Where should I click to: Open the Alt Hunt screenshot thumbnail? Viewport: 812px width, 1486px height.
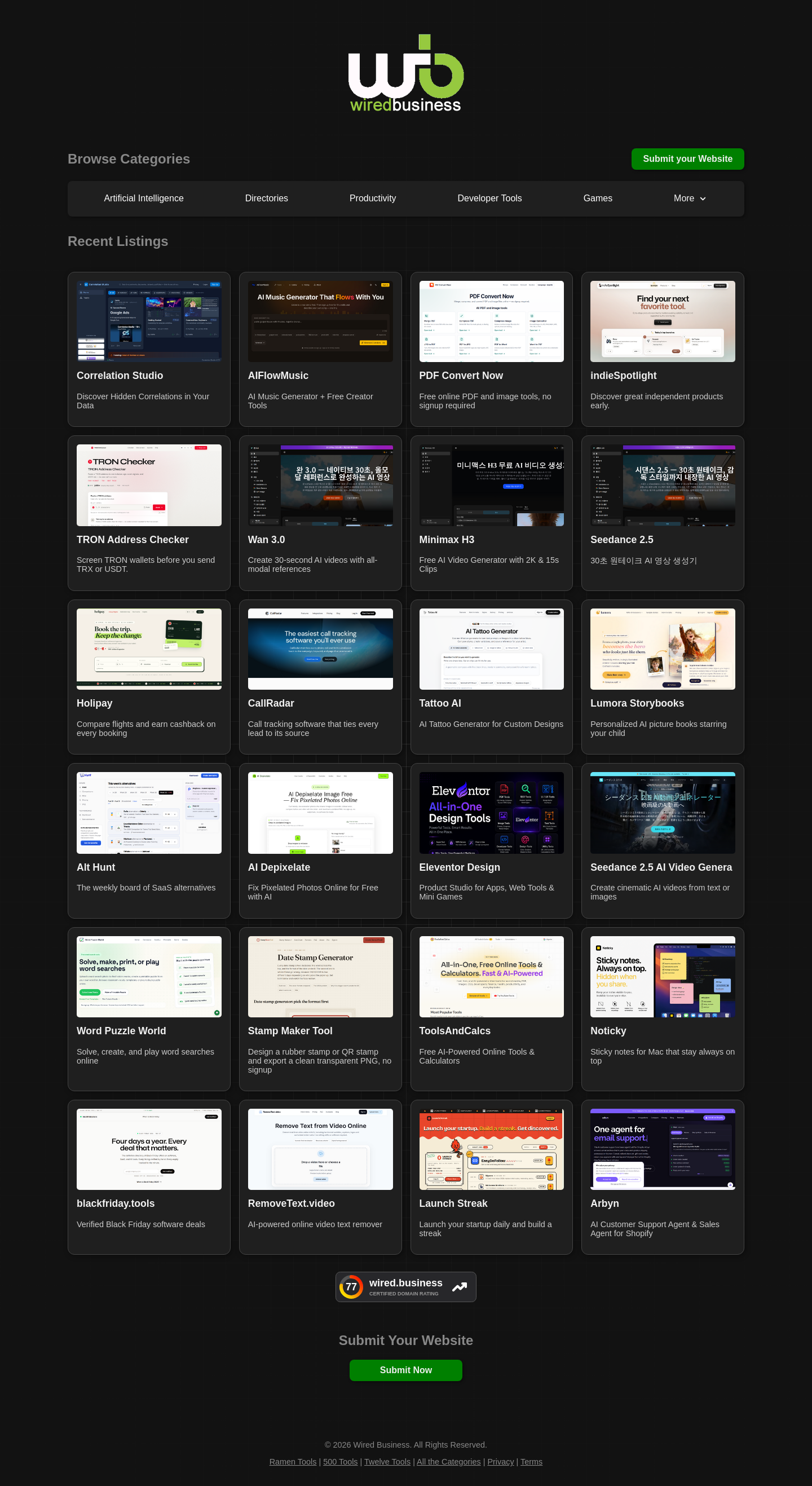(149, 813)
